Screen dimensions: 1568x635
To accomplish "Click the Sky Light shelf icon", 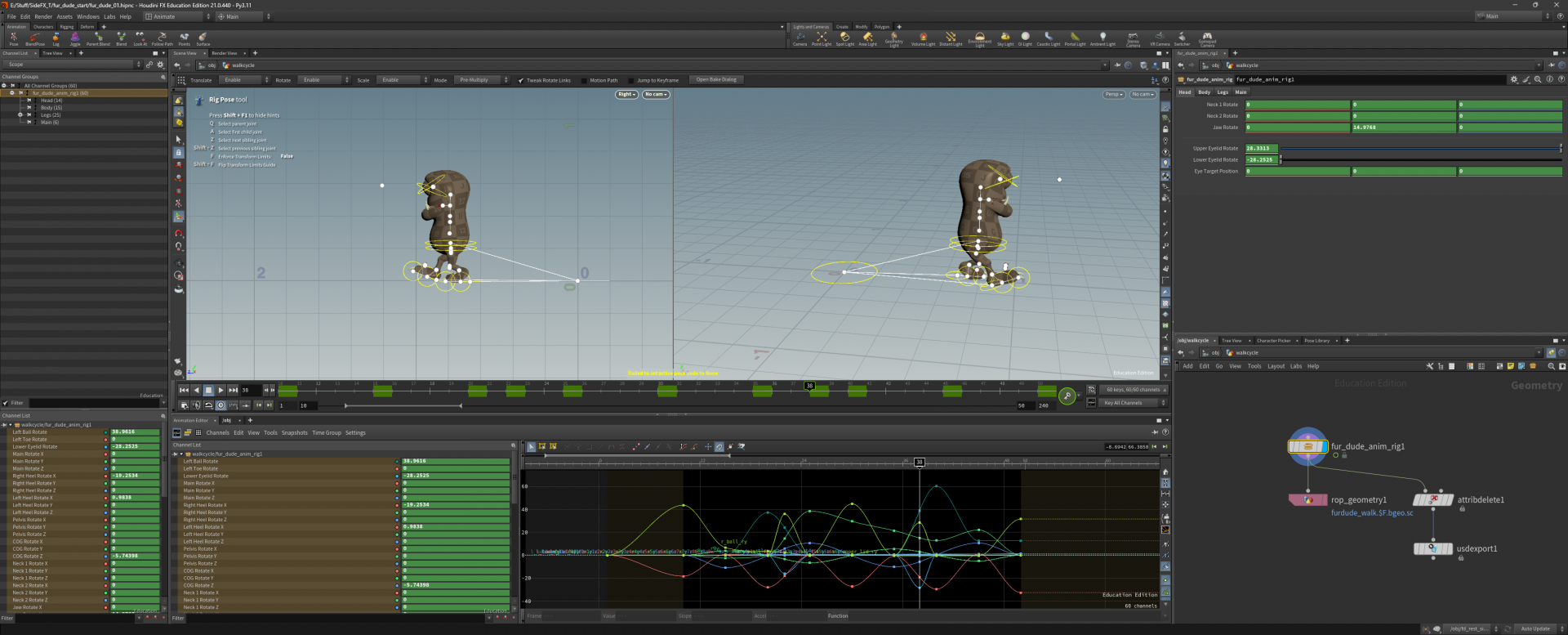I will [1004, 38].
